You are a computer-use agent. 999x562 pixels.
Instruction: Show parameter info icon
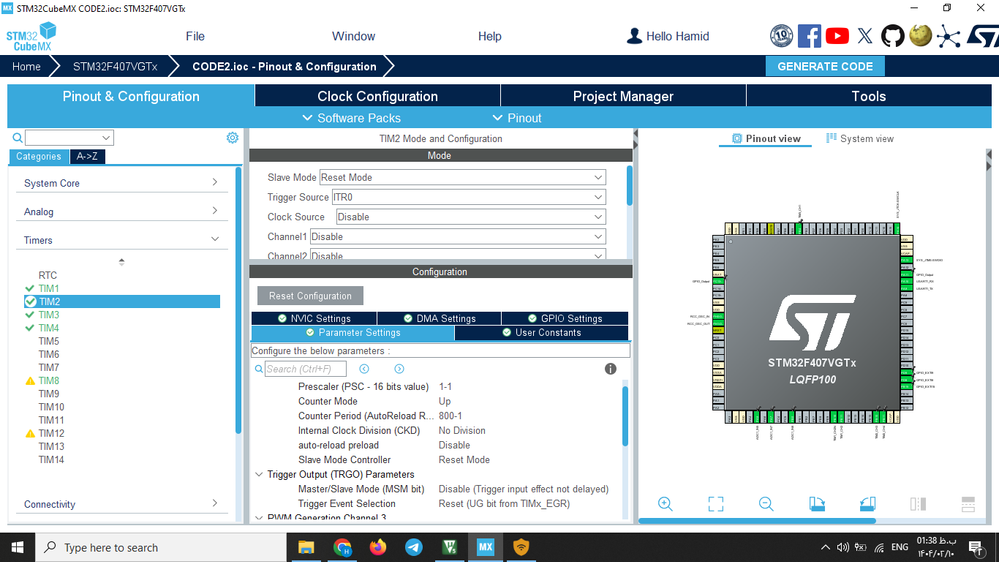610,369
